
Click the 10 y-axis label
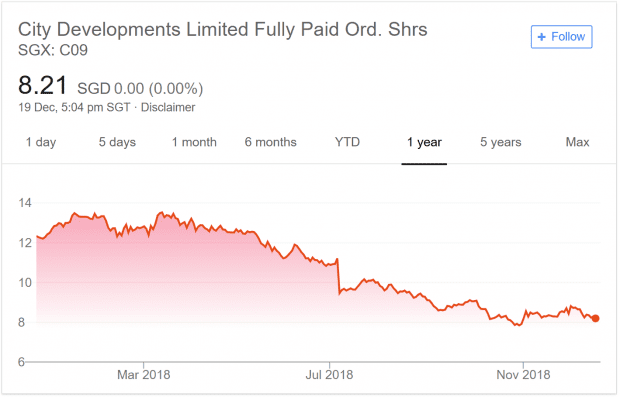(x=25, y=283)
